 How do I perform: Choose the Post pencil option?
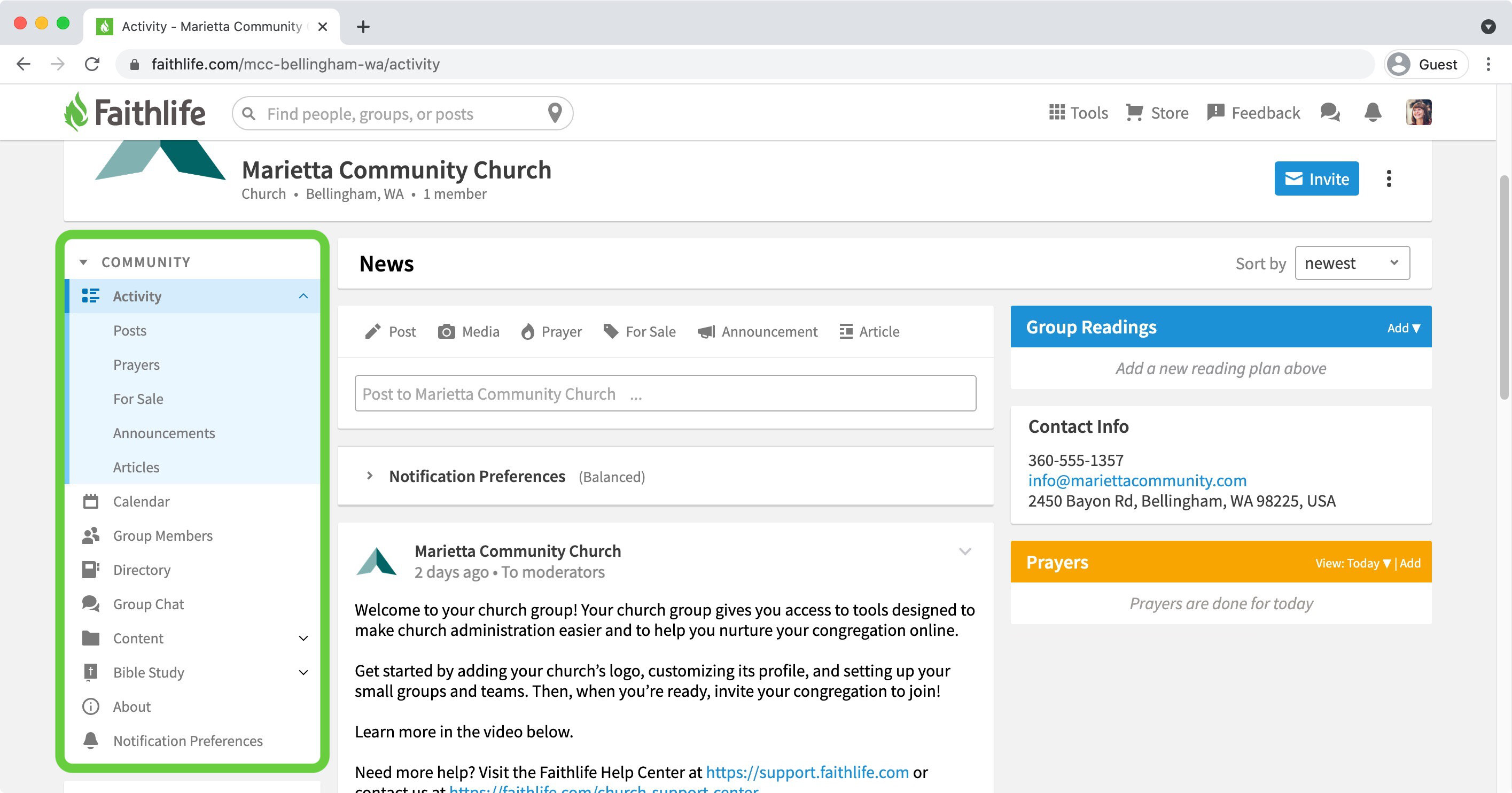click(389, 332)
